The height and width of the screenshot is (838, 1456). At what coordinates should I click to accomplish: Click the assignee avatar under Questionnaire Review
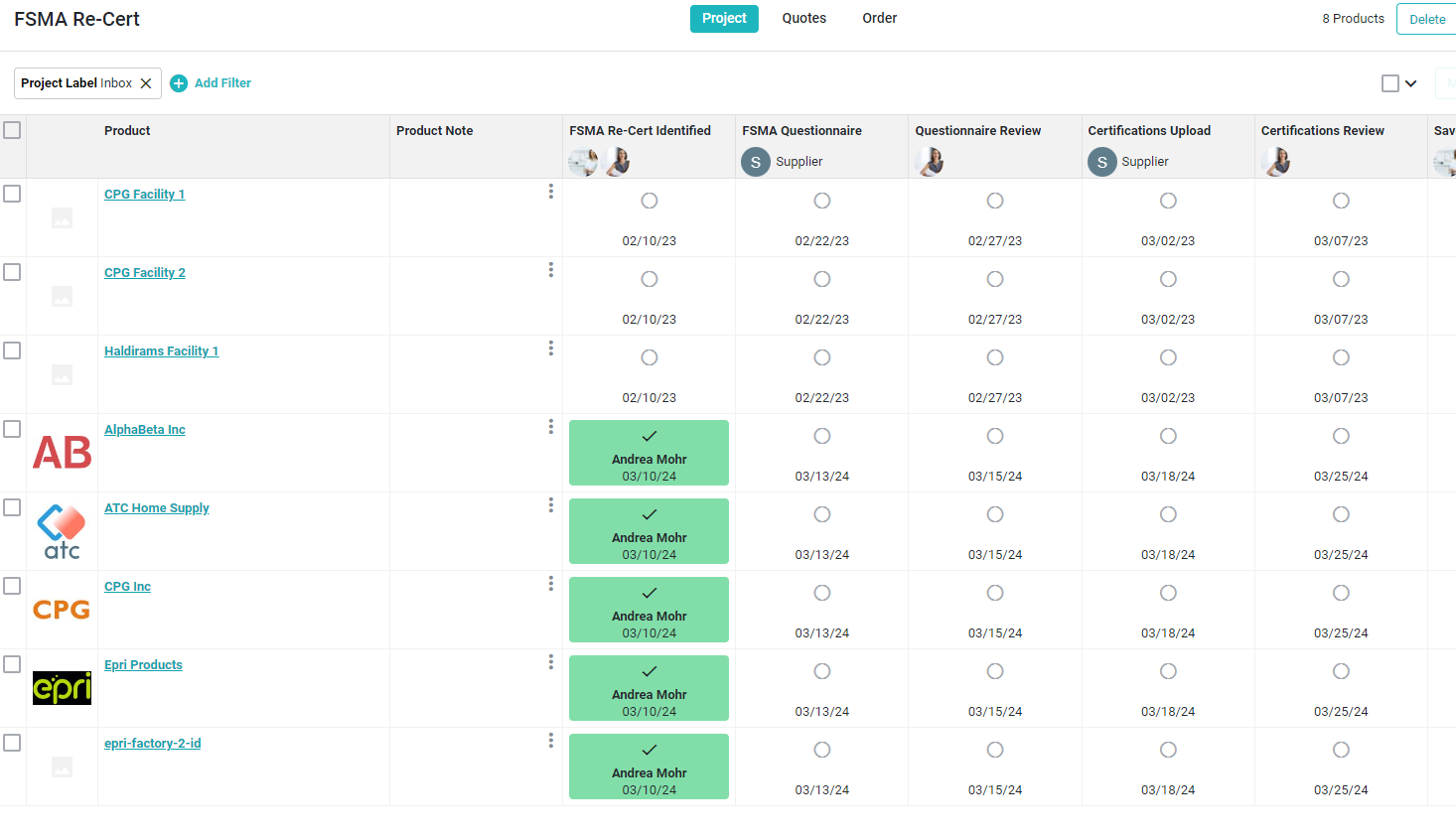[930, 161]
